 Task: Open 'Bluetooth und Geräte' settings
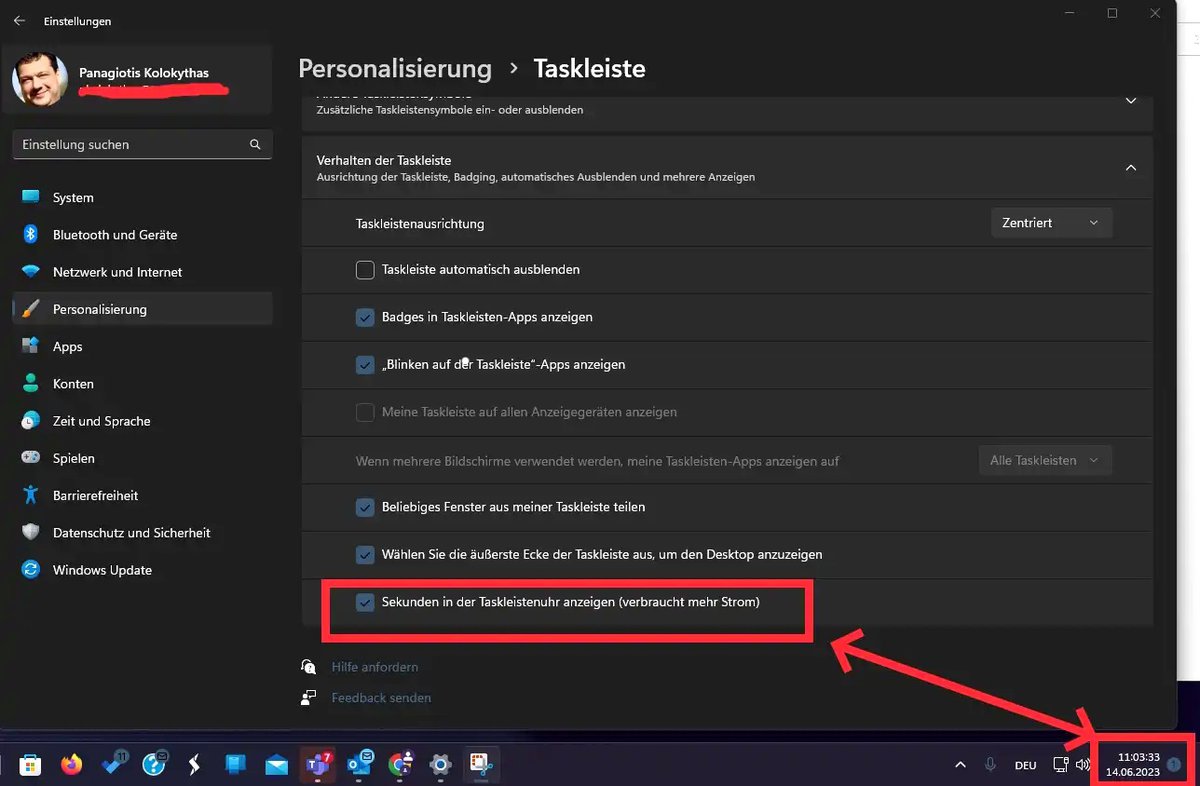point(115,235)
